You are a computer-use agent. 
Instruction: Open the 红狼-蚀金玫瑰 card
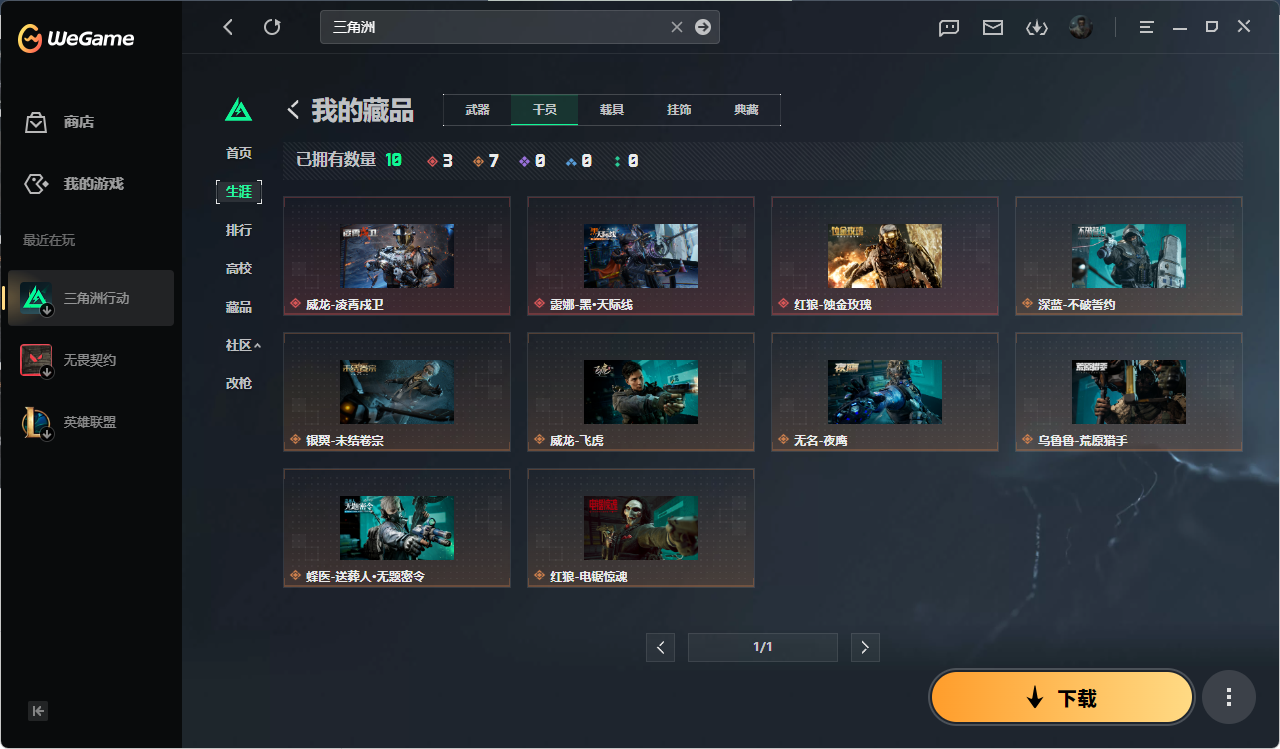coord(885,255)
